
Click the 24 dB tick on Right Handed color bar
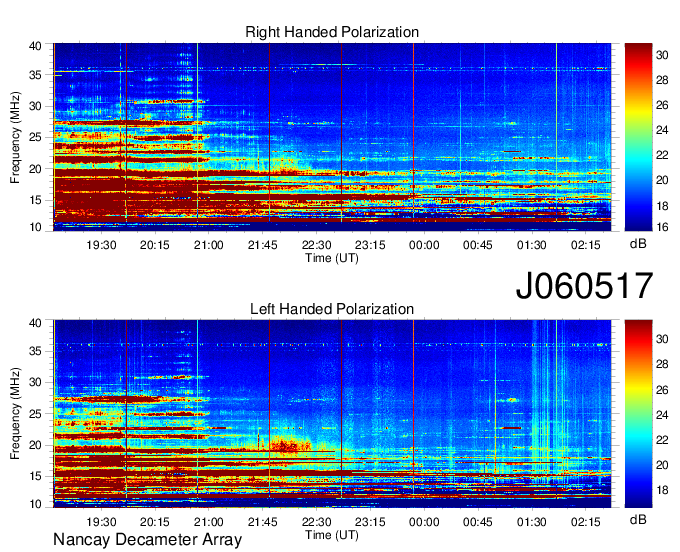662,130
